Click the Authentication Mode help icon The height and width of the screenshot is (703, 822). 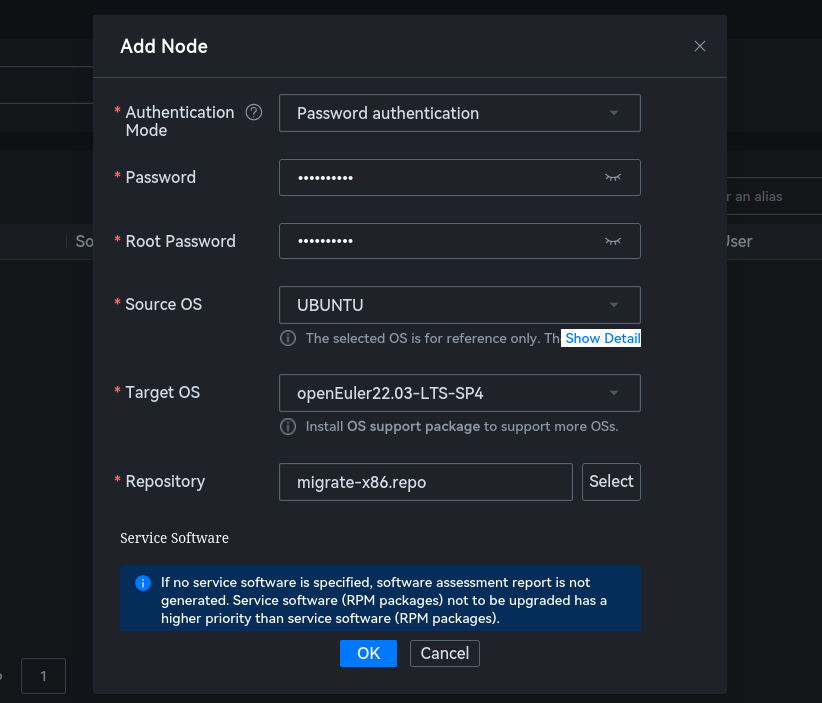pyautogui.click(x=254, y=112)
